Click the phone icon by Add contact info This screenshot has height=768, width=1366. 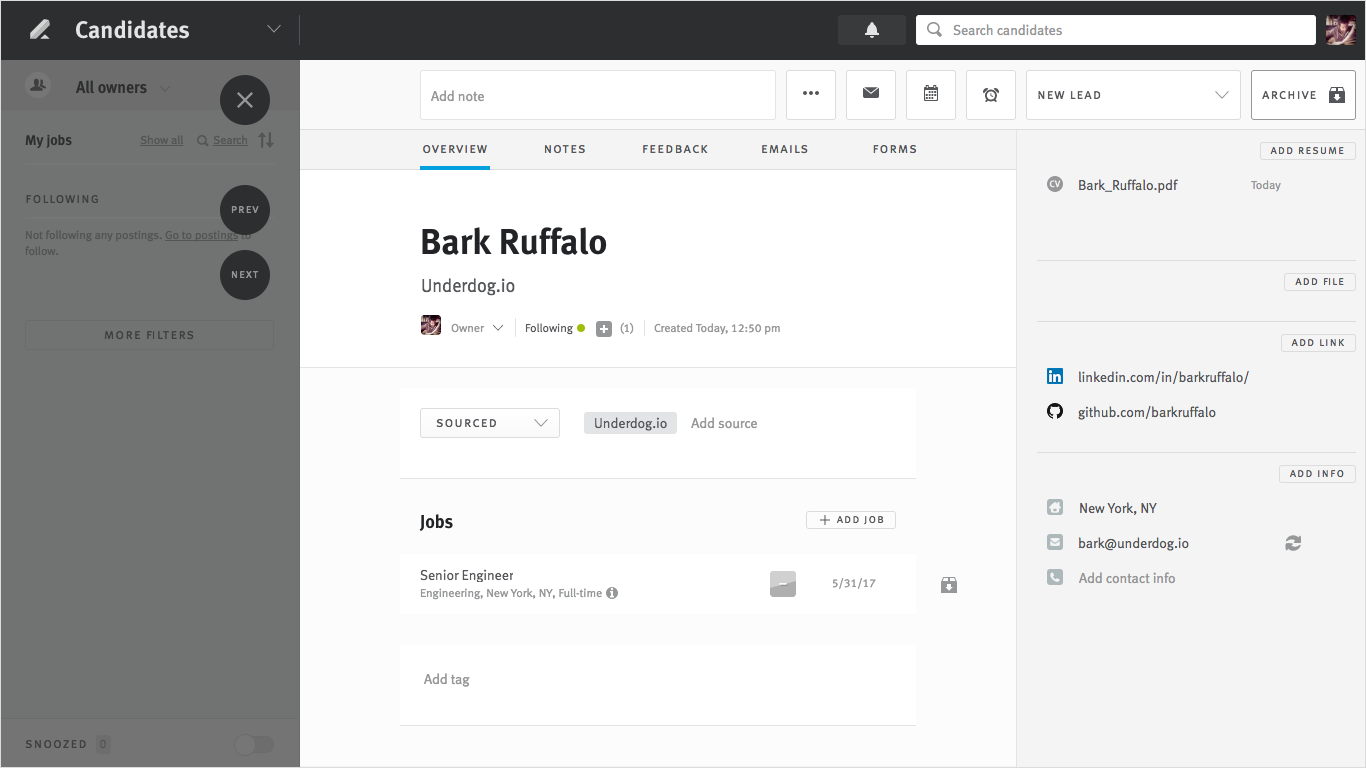(x=1055, y=578)
